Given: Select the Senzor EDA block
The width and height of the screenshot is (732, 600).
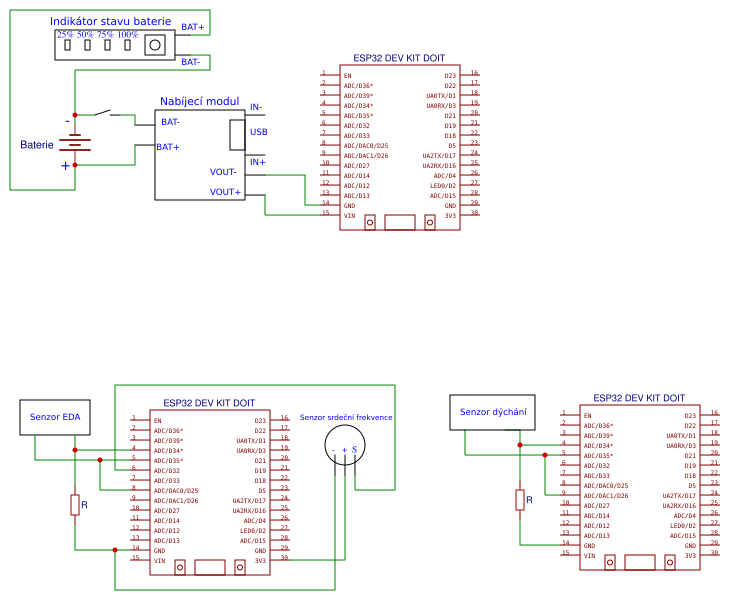Looking at the screenshot, I should (x=55, y=417).
